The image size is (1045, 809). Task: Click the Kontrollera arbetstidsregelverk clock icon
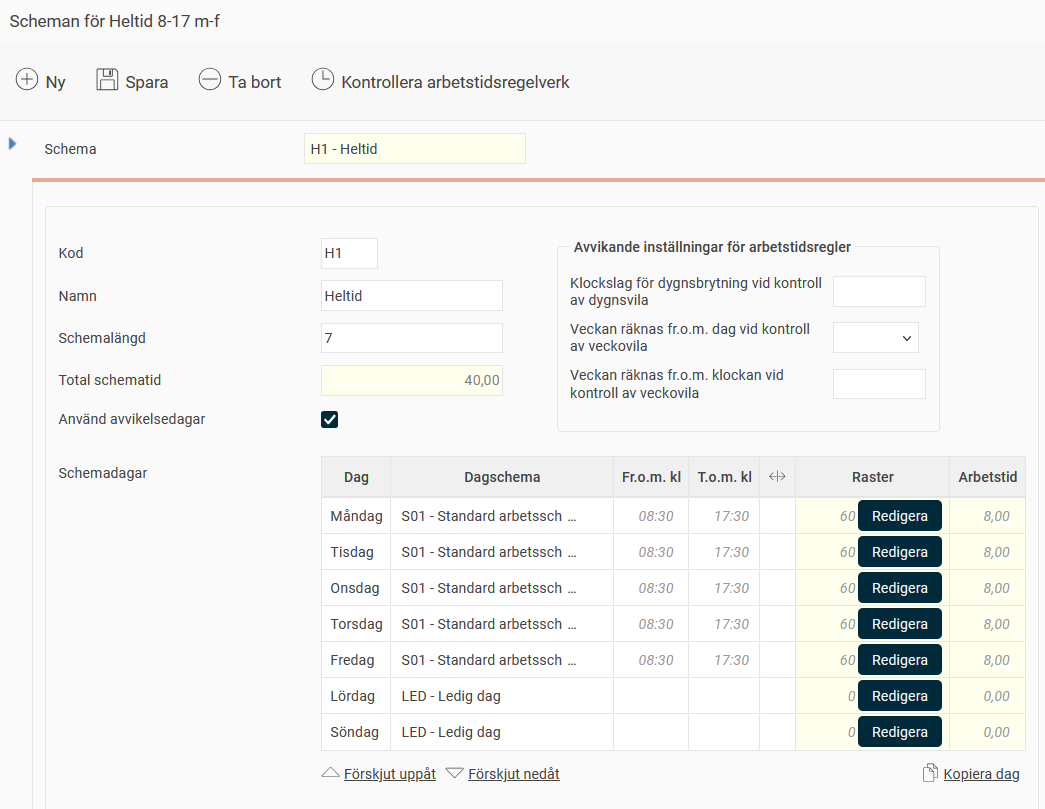click(x=322, y=80)
